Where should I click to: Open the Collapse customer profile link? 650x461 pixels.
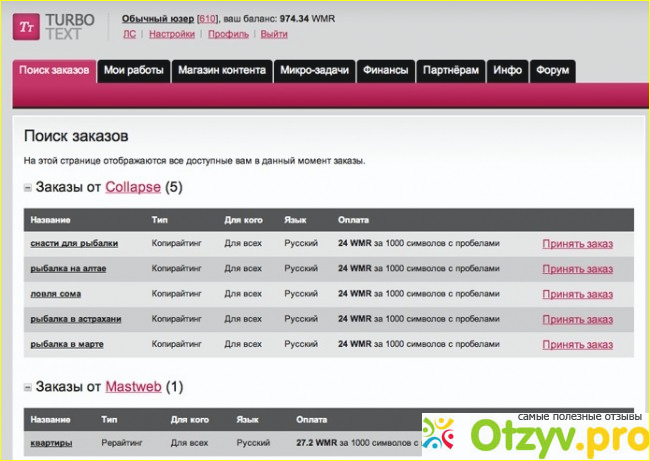coord(132,187)
